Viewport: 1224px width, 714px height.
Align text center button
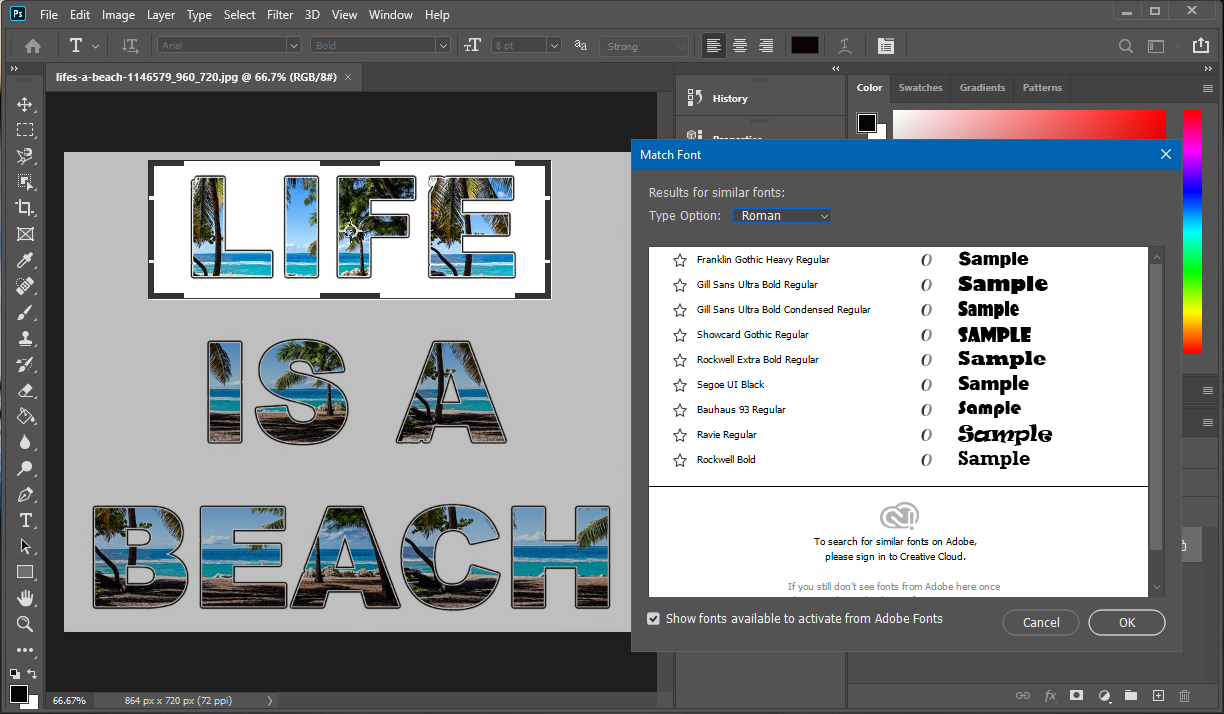(740, 46)
